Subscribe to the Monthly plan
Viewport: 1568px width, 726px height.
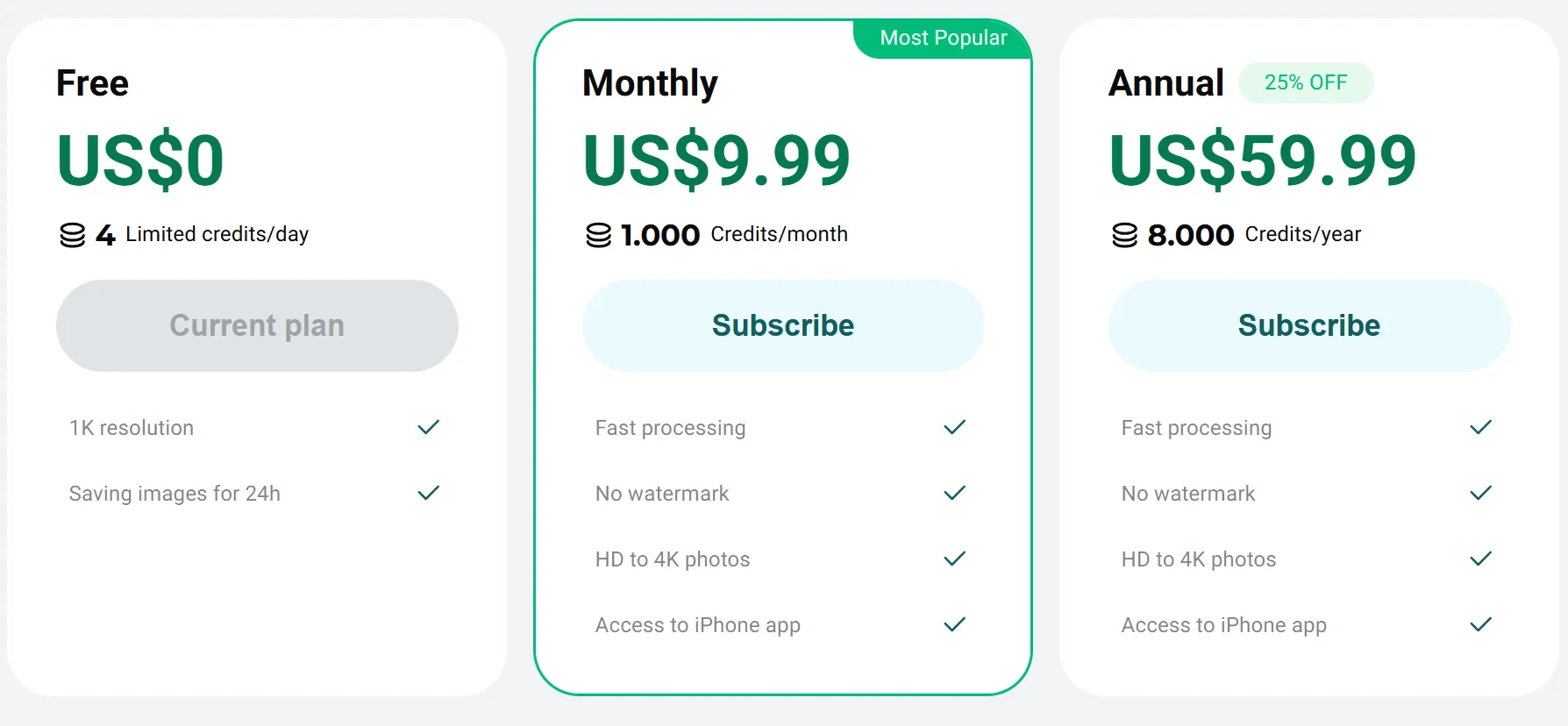coord(783,325)
